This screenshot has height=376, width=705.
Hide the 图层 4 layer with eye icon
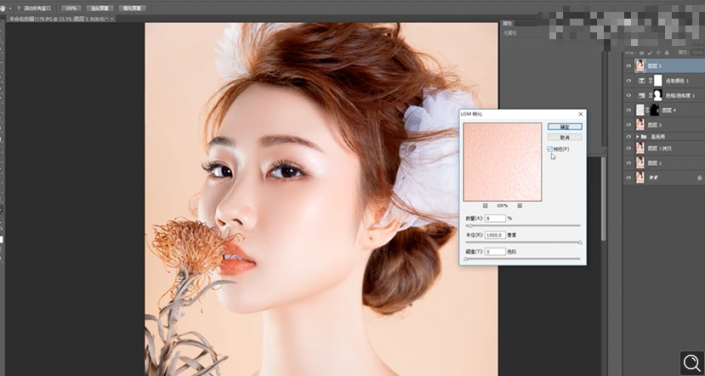(x=629, y=110)
